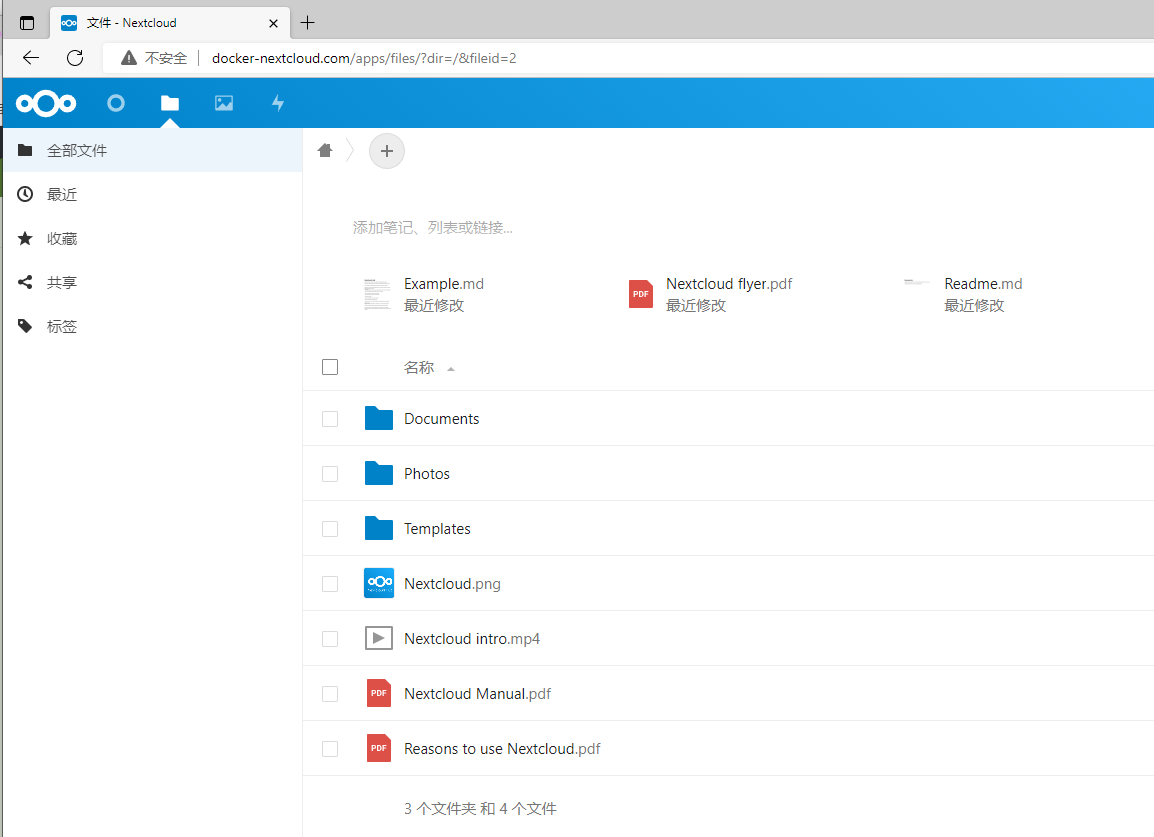Click the Nextcloud logo in header
Image resolution: width=1154 pixels, height=837 pixels.
coord(46,103)
